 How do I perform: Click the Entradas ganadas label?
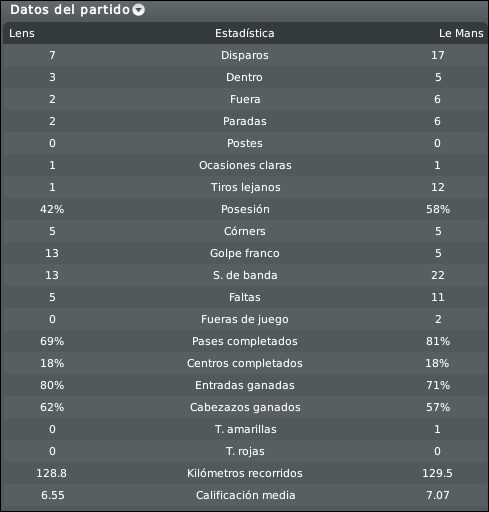pyautogui.click(x=245, y=385)
